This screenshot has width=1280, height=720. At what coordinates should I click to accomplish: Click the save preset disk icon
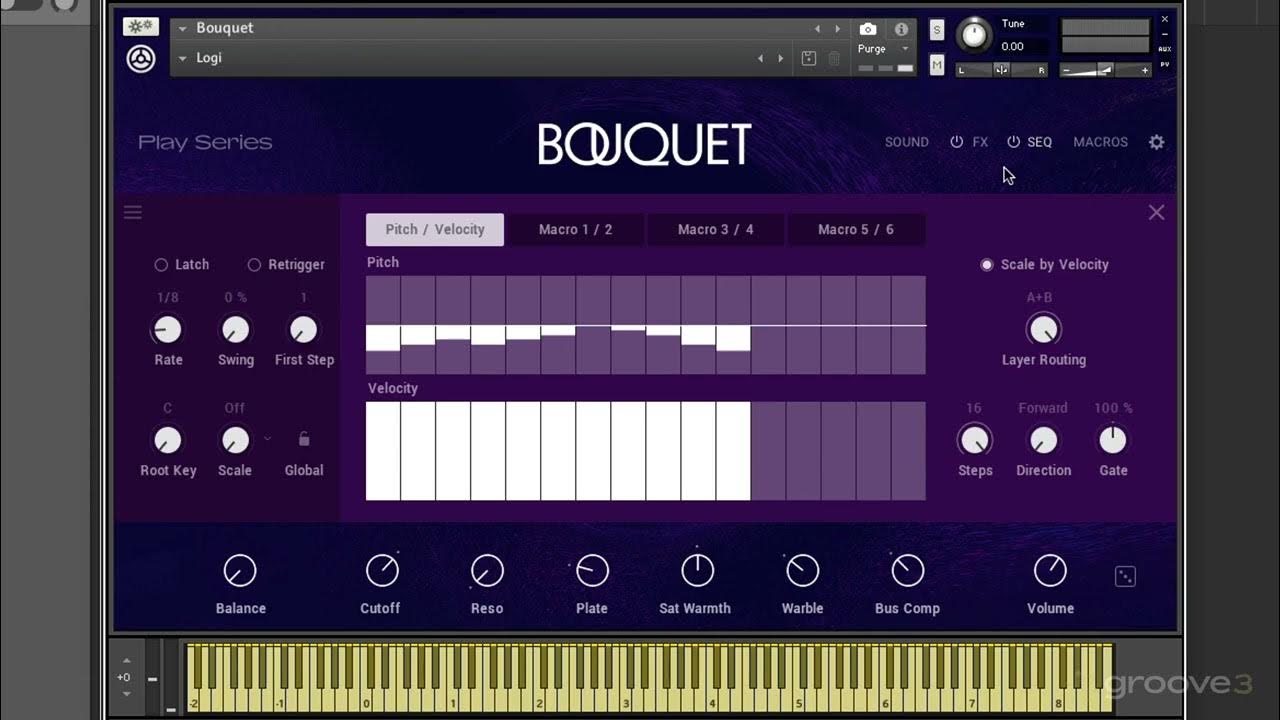click(809, 58)
